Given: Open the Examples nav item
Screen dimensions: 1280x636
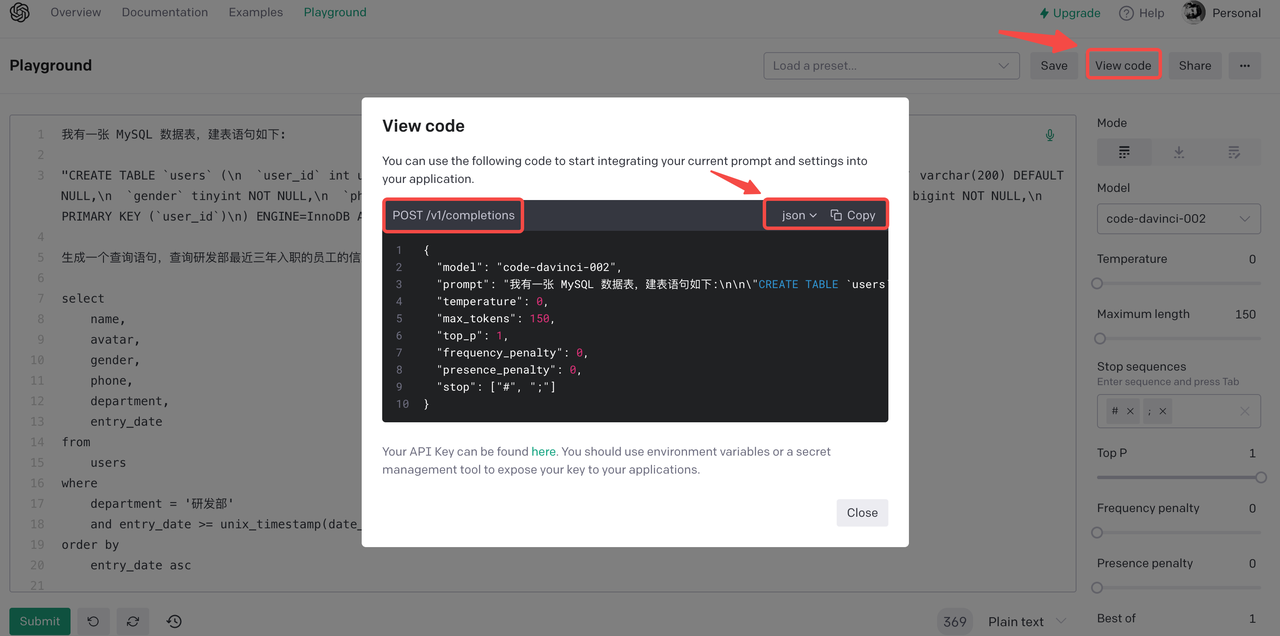Looking at the screenshot, I should [256, 12].
